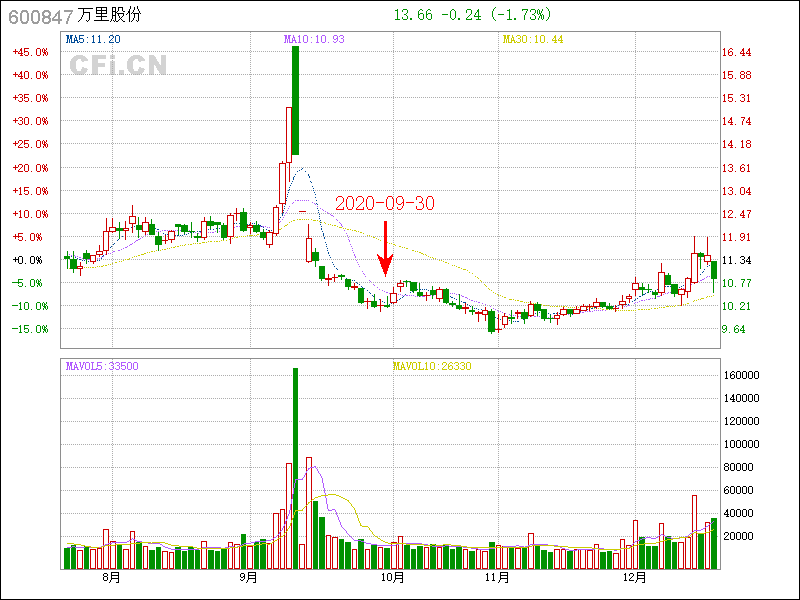
Task: Select the MA5:11.20 indicator label
Action: [93, 39]
